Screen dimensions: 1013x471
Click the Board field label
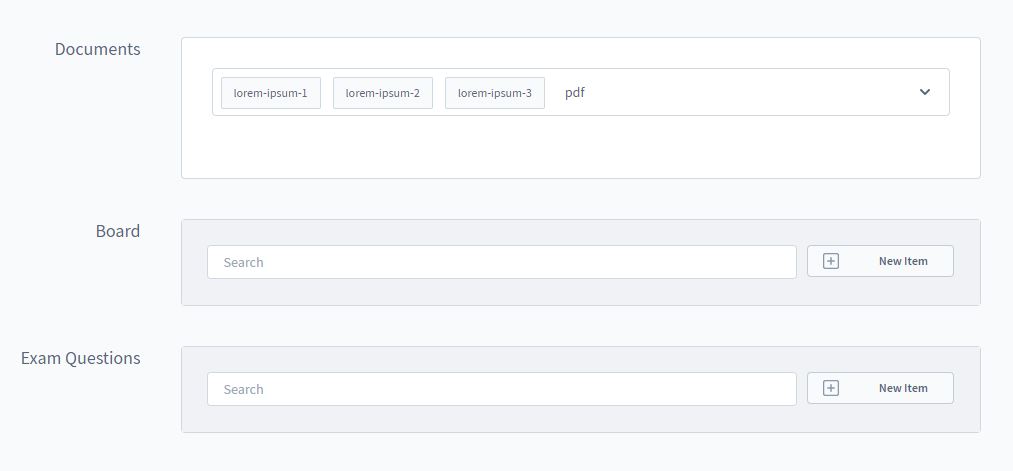[118, 231]
